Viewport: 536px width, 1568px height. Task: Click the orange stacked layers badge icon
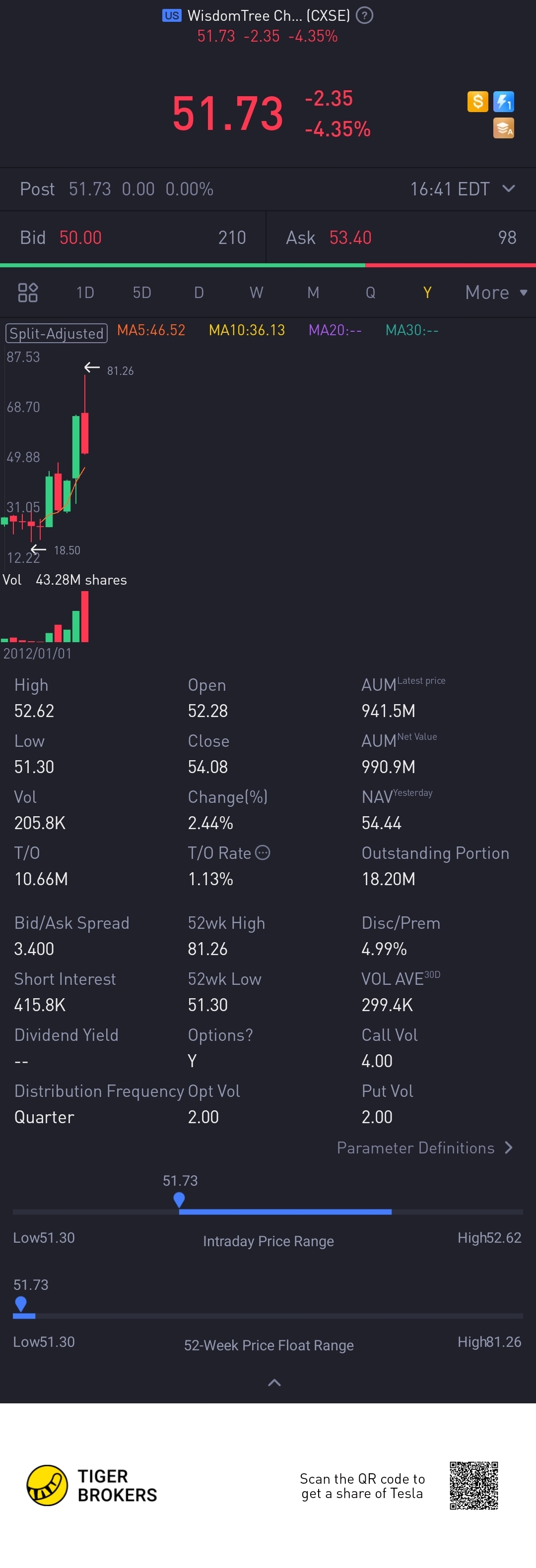tap(504, 128)
